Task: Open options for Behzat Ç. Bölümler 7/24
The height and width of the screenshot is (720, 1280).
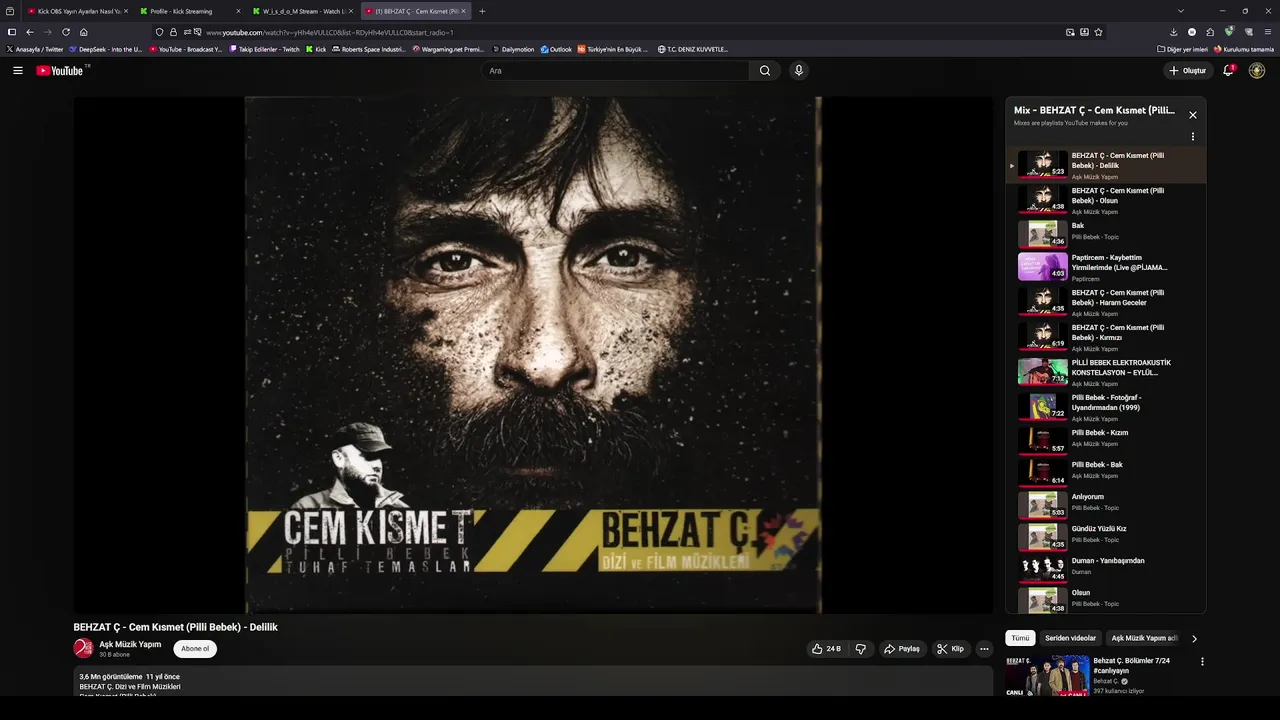Action: click(x=1202, y=661)
